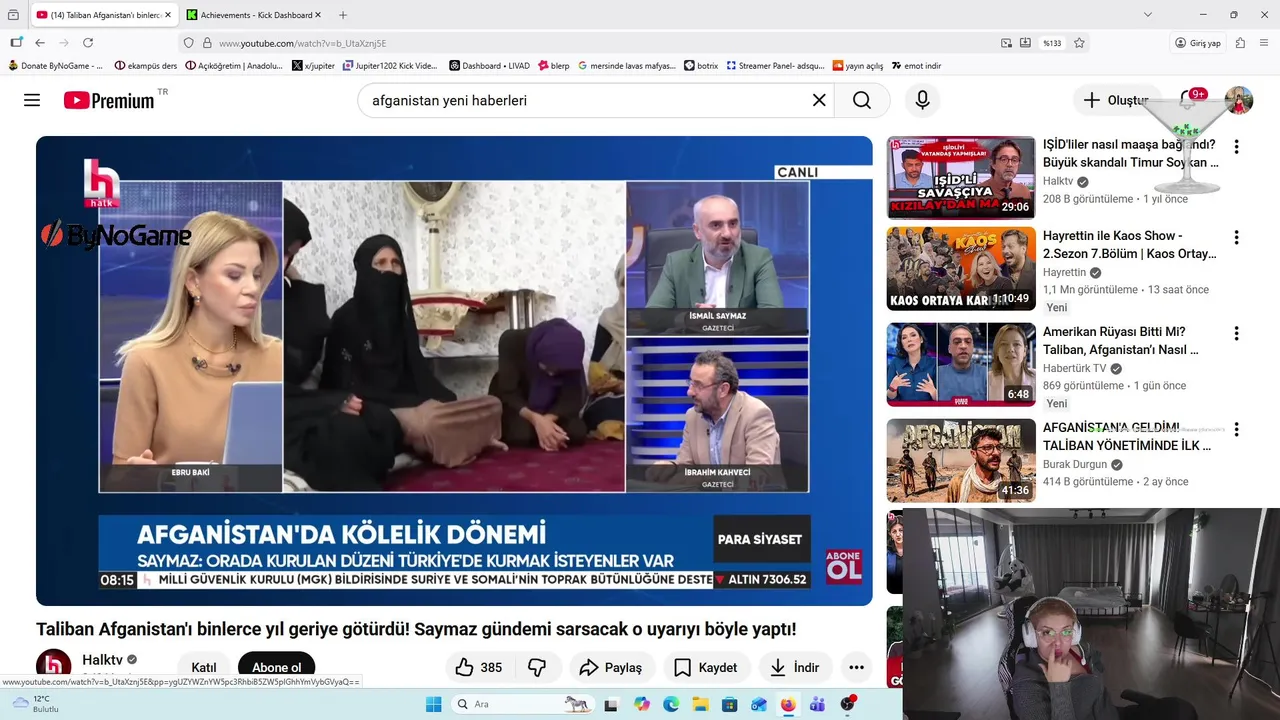Open the Dashboard LIVAD bookmark

click(x=489, y=66)
